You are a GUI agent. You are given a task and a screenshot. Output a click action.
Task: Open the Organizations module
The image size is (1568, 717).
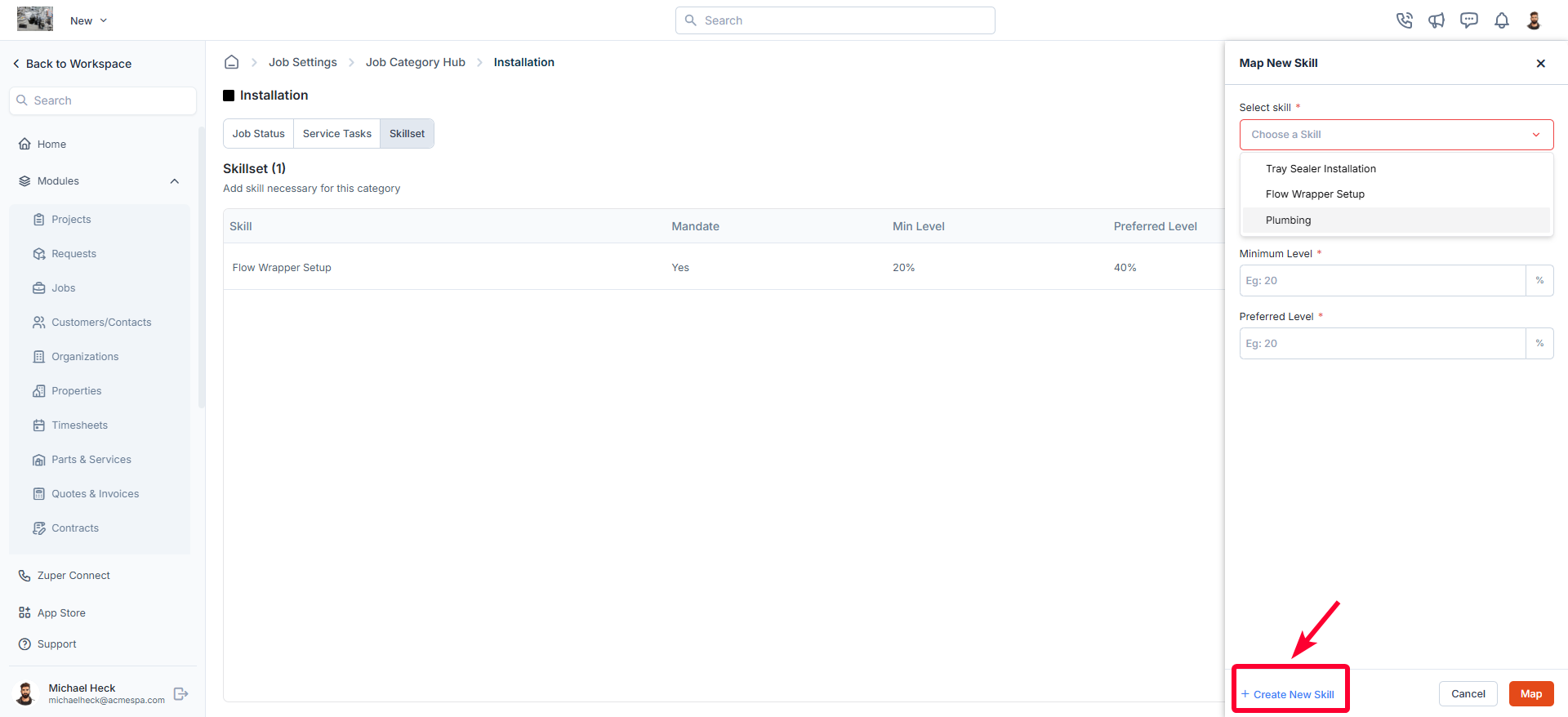(75, 357)
